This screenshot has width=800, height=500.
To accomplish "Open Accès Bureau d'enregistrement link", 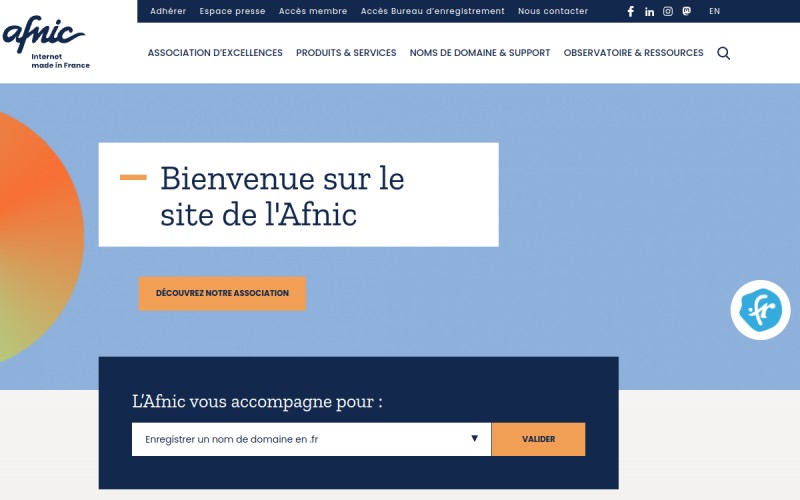I will click(433, 11).
